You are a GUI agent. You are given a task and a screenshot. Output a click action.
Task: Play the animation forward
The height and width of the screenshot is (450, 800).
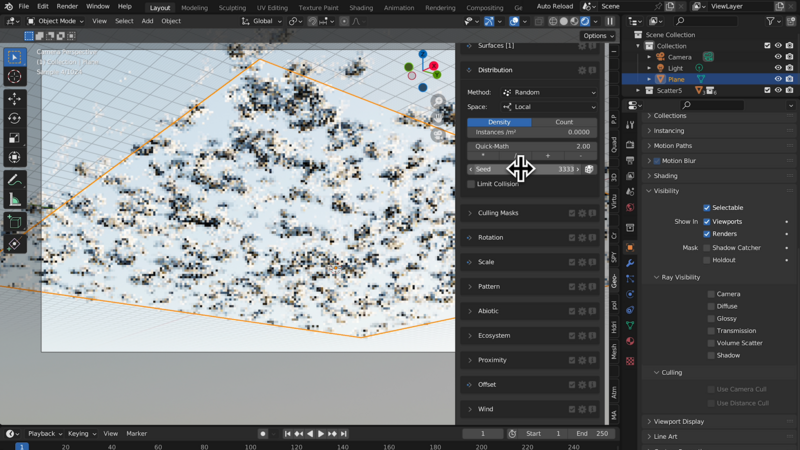(x=321, y=434)
